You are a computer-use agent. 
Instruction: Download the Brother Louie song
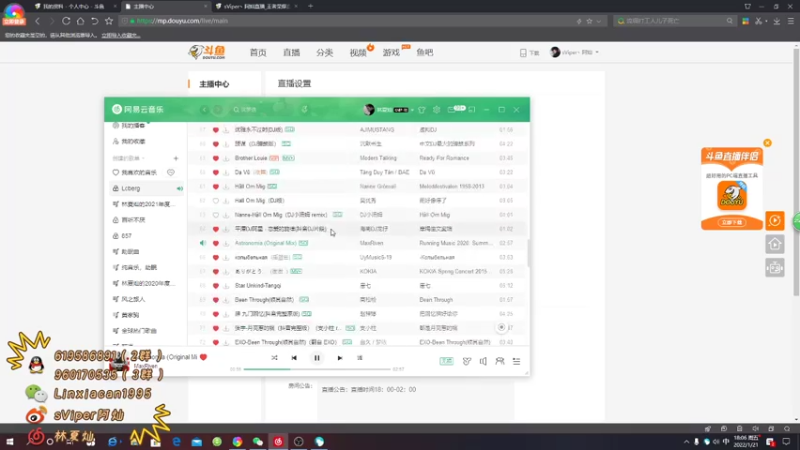pyautogui.click(x=226, y=158)
